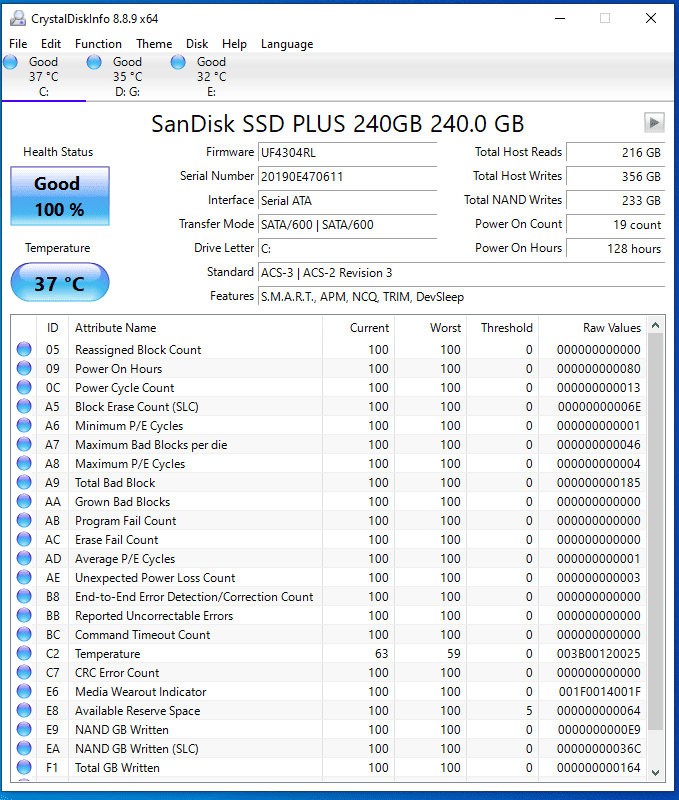This screenshot has width=679, height=800.
Task: Click the Good 100 % health status button
Action: 59,196
